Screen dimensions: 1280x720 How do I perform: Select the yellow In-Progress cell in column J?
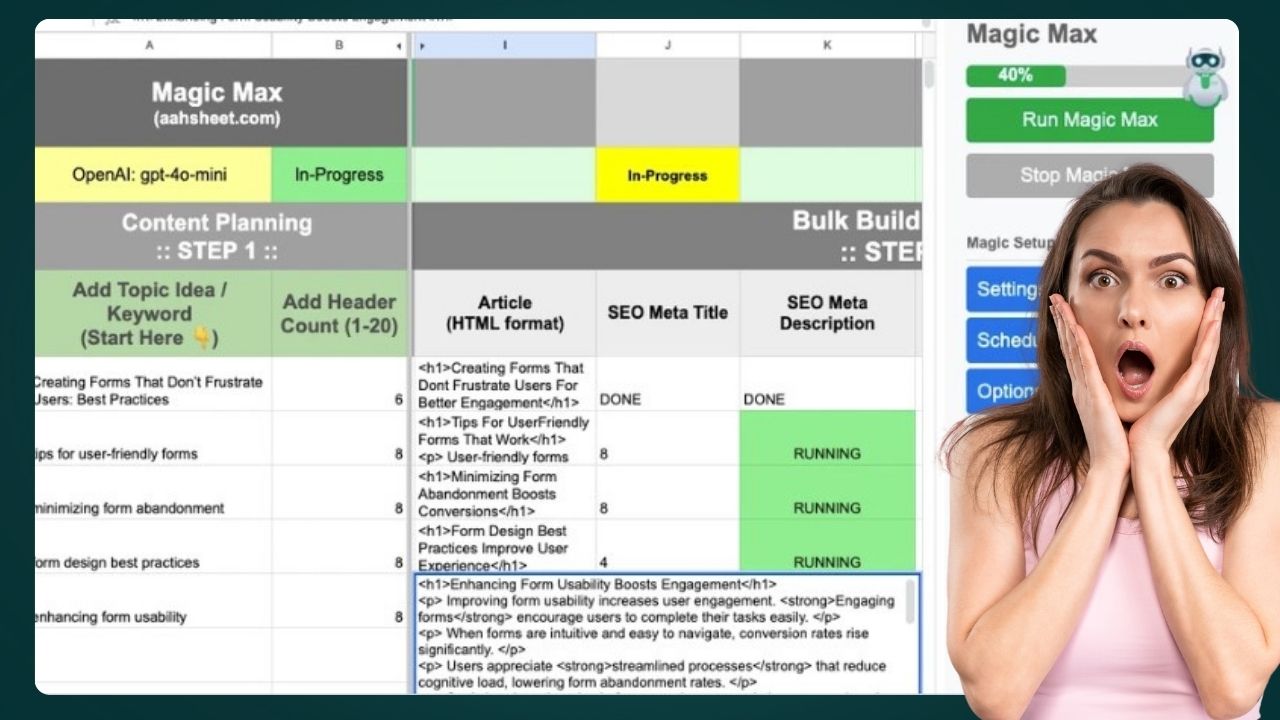pos(667,175)
